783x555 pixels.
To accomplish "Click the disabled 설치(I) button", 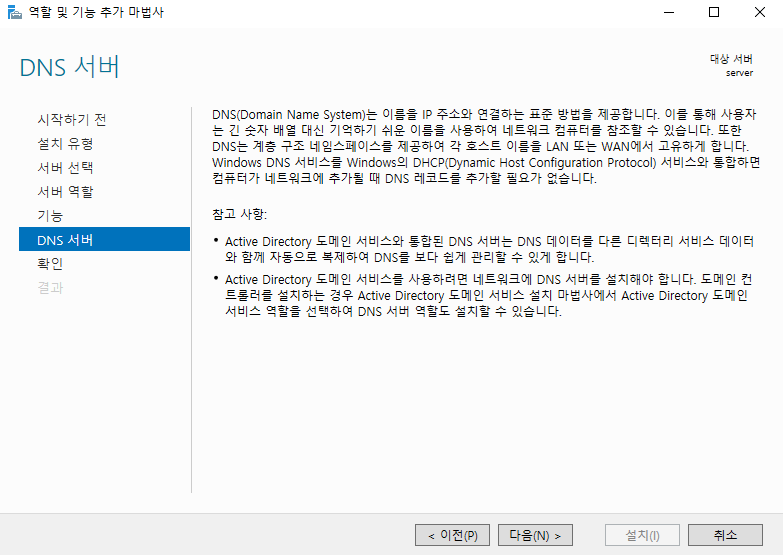I will pyautogui.click(x=642, y=535).
